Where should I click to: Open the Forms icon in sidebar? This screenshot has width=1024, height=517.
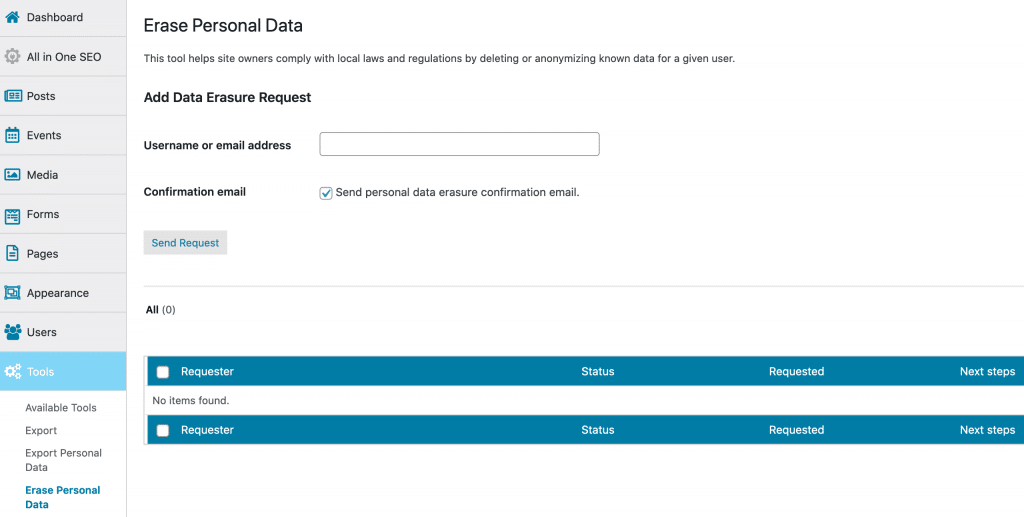tap(12, 215)
